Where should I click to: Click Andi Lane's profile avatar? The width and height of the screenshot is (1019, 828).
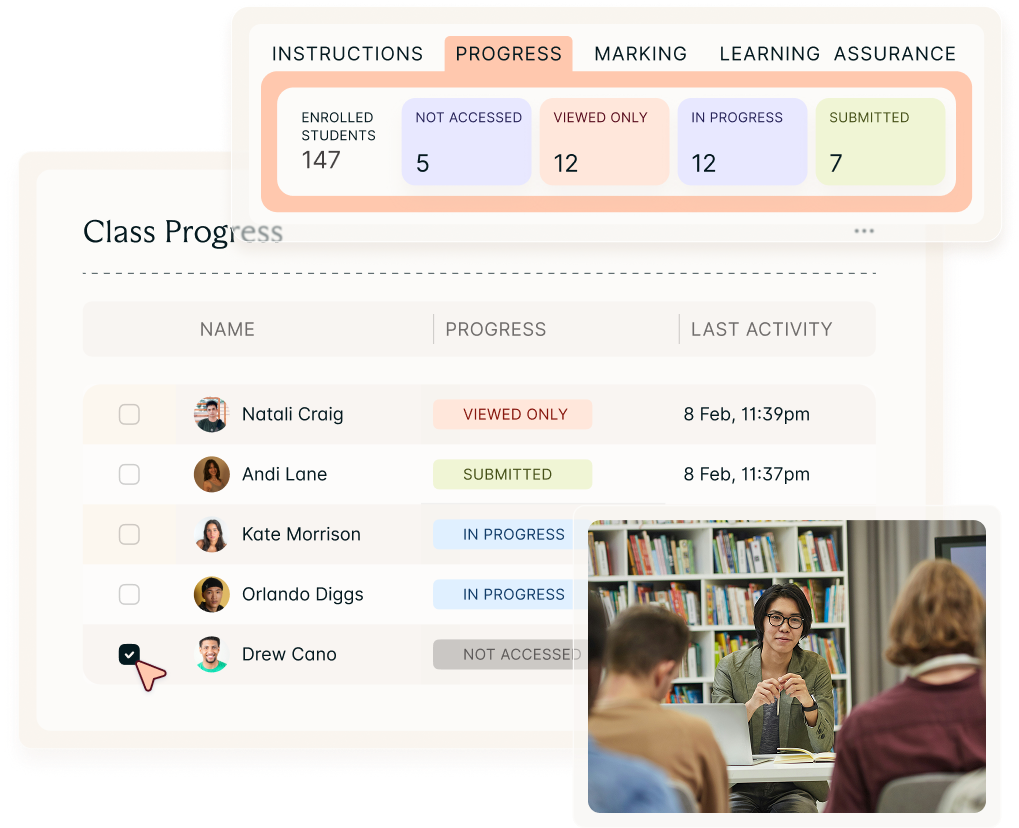click(211, 474)
